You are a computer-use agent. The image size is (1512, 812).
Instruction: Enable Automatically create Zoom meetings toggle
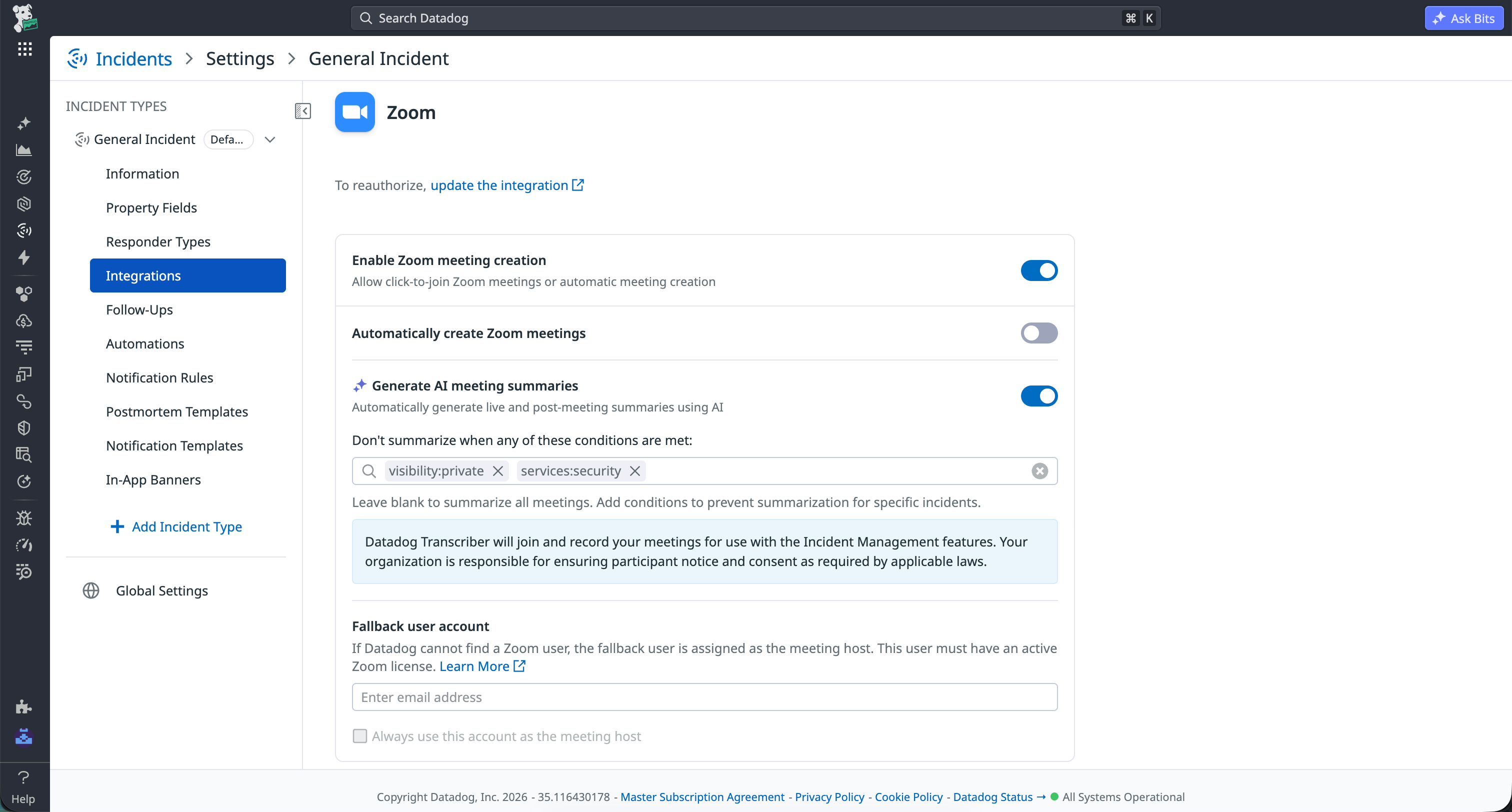1039,333
